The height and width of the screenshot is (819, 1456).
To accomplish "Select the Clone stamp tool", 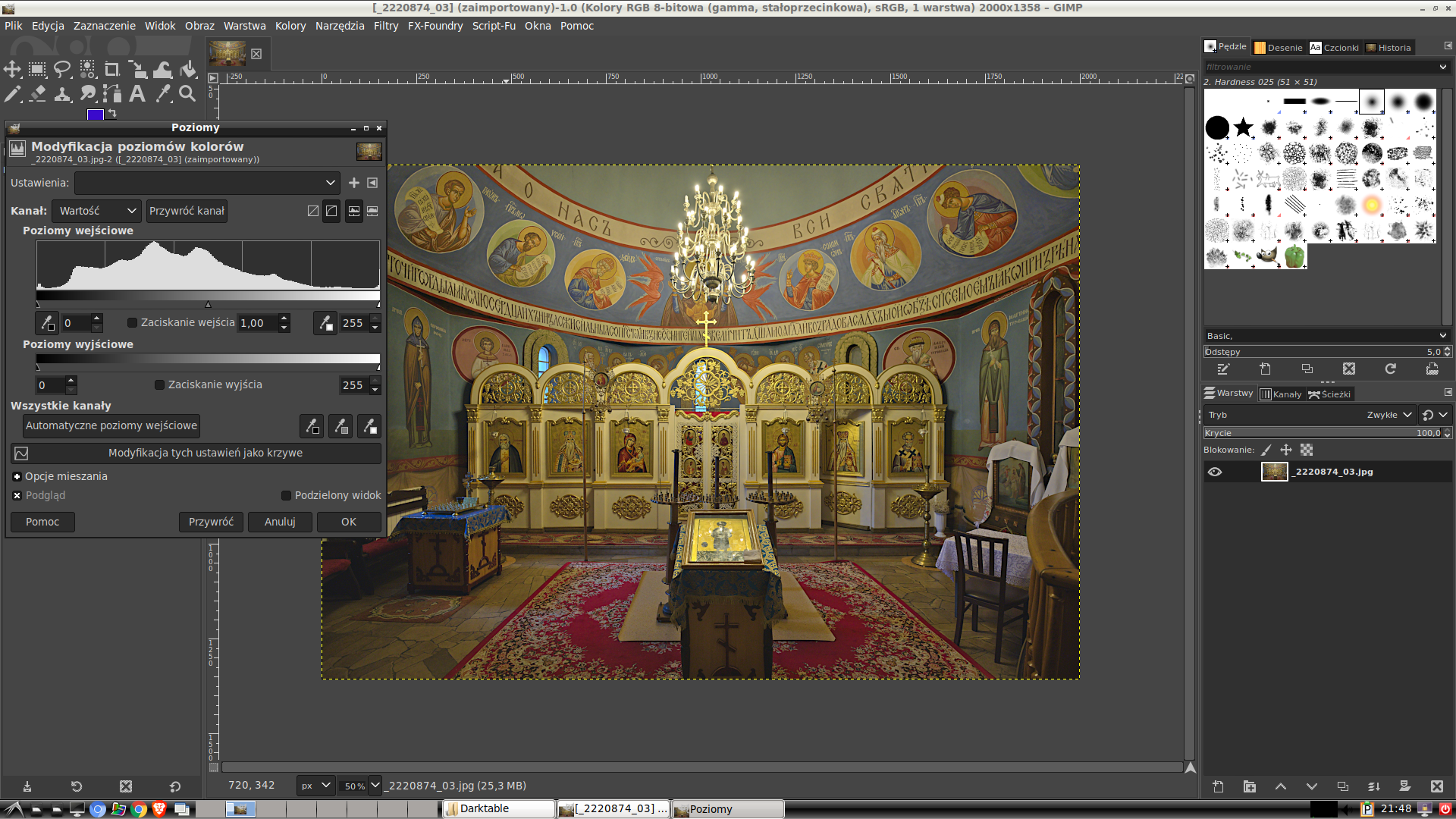I will (63, 94).
